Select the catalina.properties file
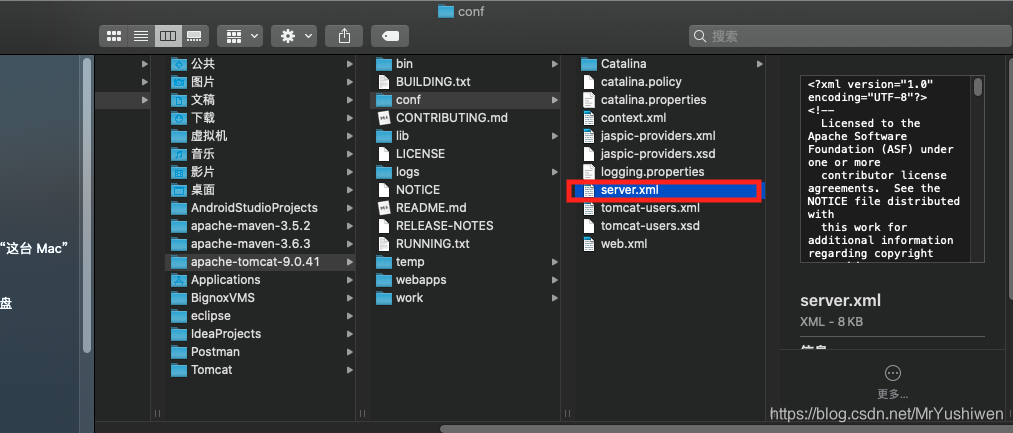The width and height of the screenshot is (1013, 433). 671,100
